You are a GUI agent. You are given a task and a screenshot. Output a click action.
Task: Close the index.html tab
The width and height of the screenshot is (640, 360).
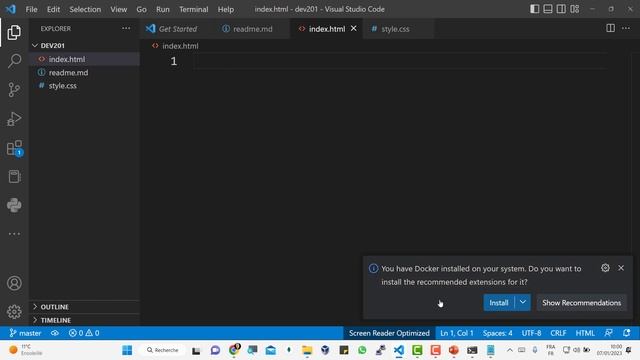[x=353, y=29]
